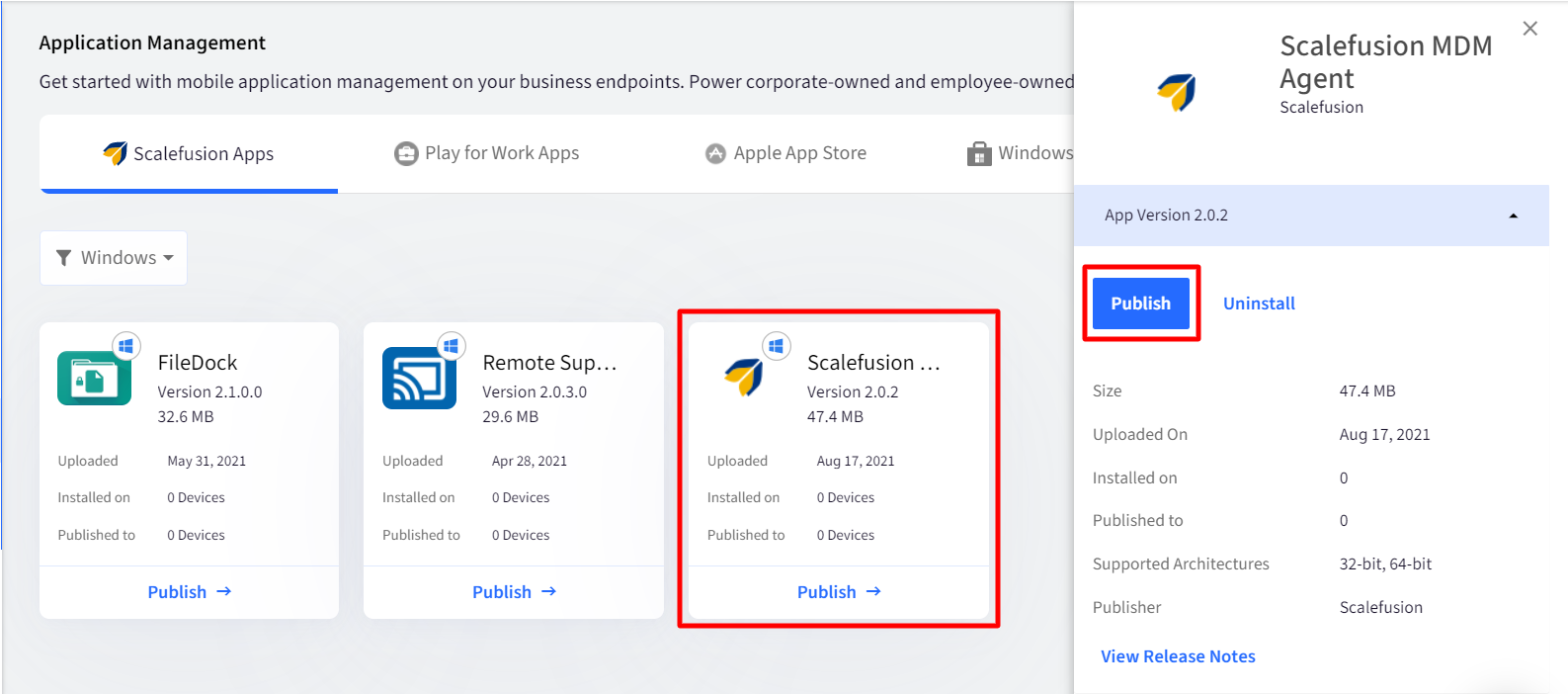Click the Uninstall link
Image resolution: width=1568 pixels, height=694 pixels.
pos(1259,304)
